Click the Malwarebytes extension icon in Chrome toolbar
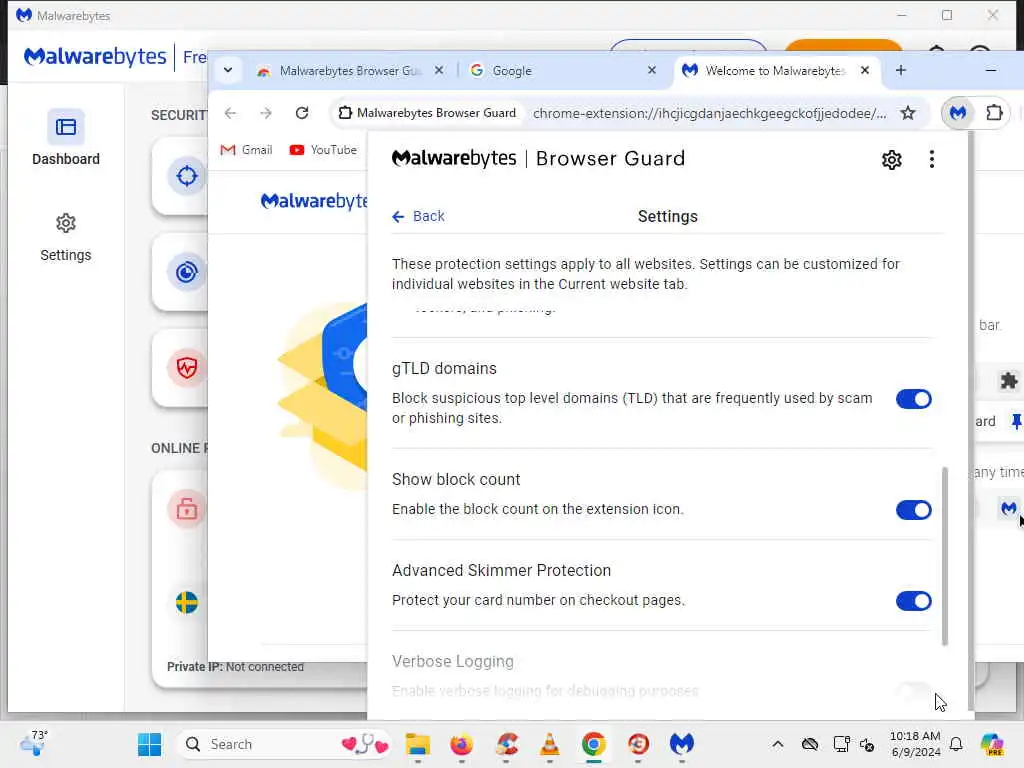Viewport: 1024px width, 768px height. click(x=958, y=113)
